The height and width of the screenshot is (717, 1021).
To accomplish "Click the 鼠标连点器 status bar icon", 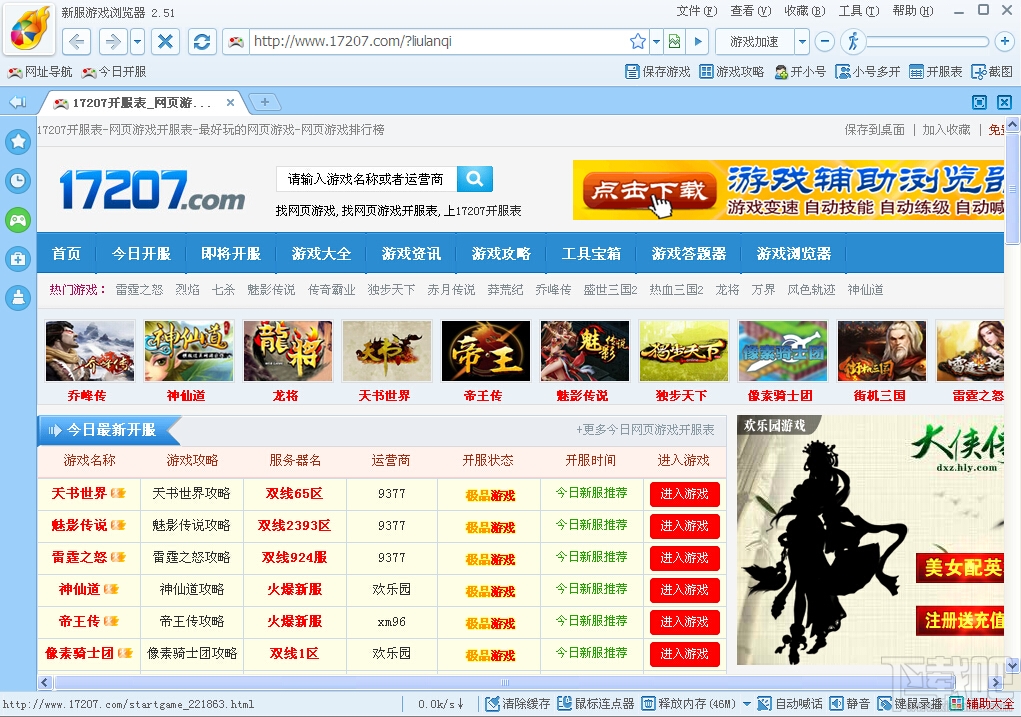I will [x=596, y=704].
